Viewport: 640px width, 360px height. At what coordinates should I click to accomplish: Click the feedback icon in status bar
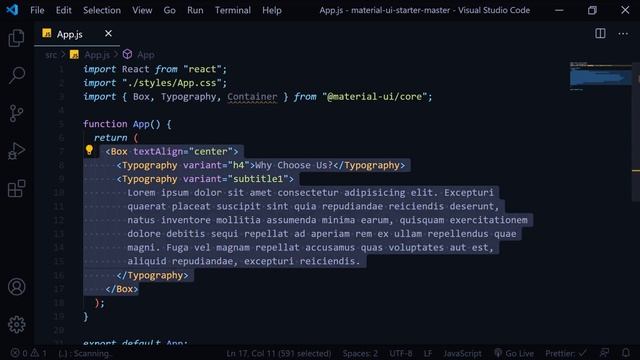(x=604, y=353)
